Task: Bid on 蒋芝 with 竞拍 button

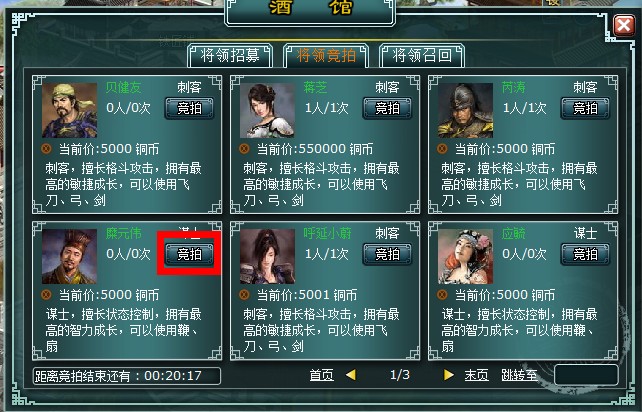Action: click(387, 108)
